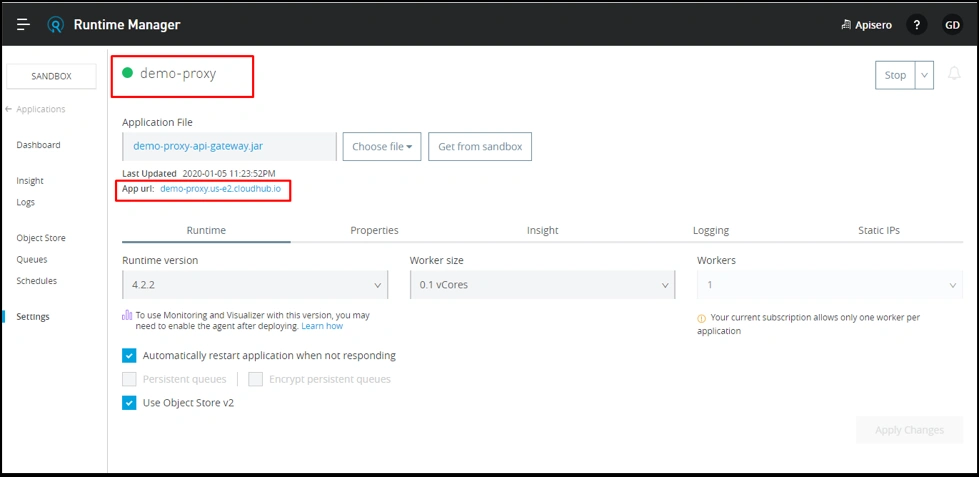
Task: Open the demo-proxy.us-e2.cloudhub.io app URL
Action: pos(220,188)
